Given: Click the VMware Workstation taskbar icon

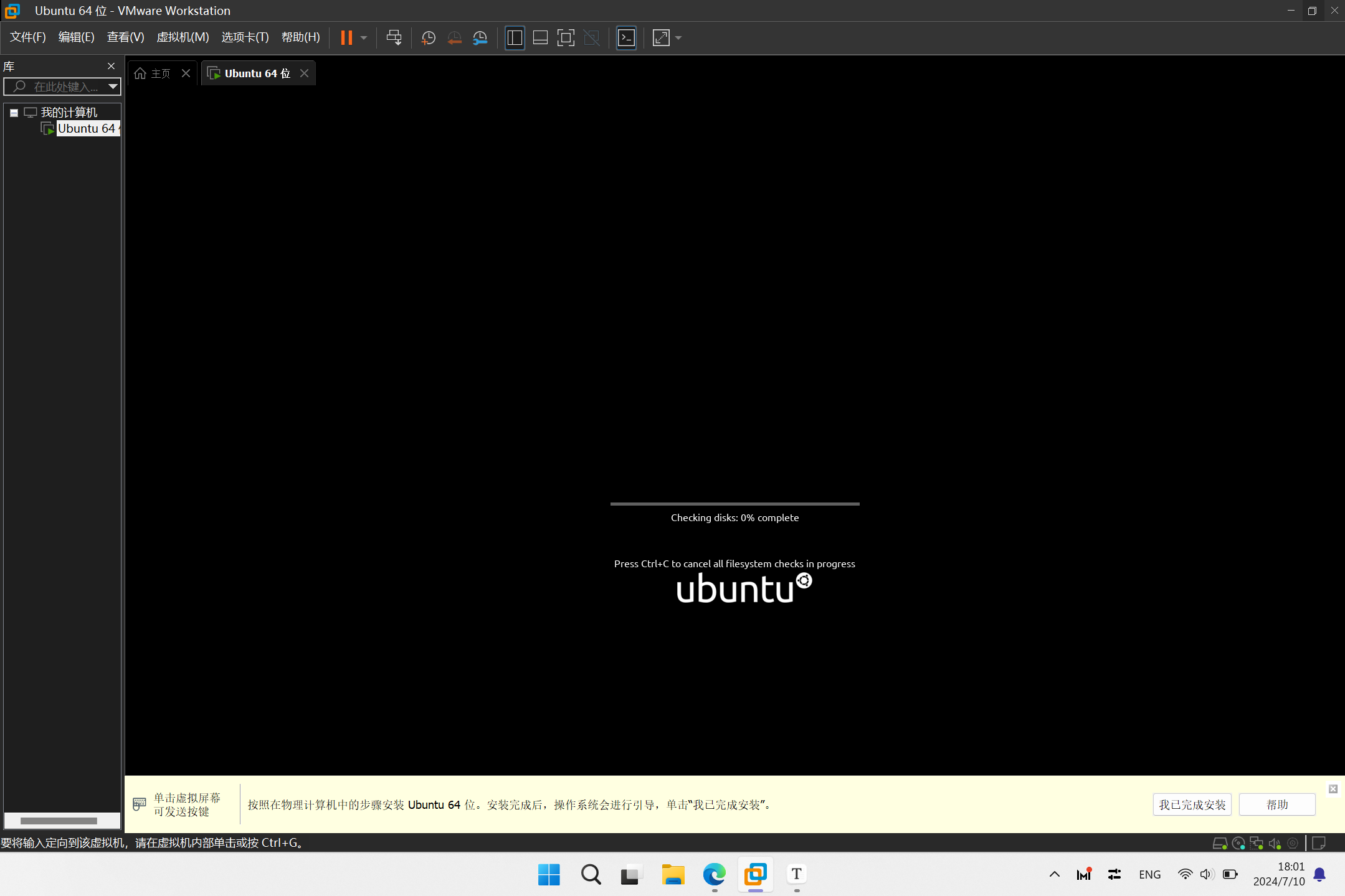Looking at the screenshot, I should [755, 875].
